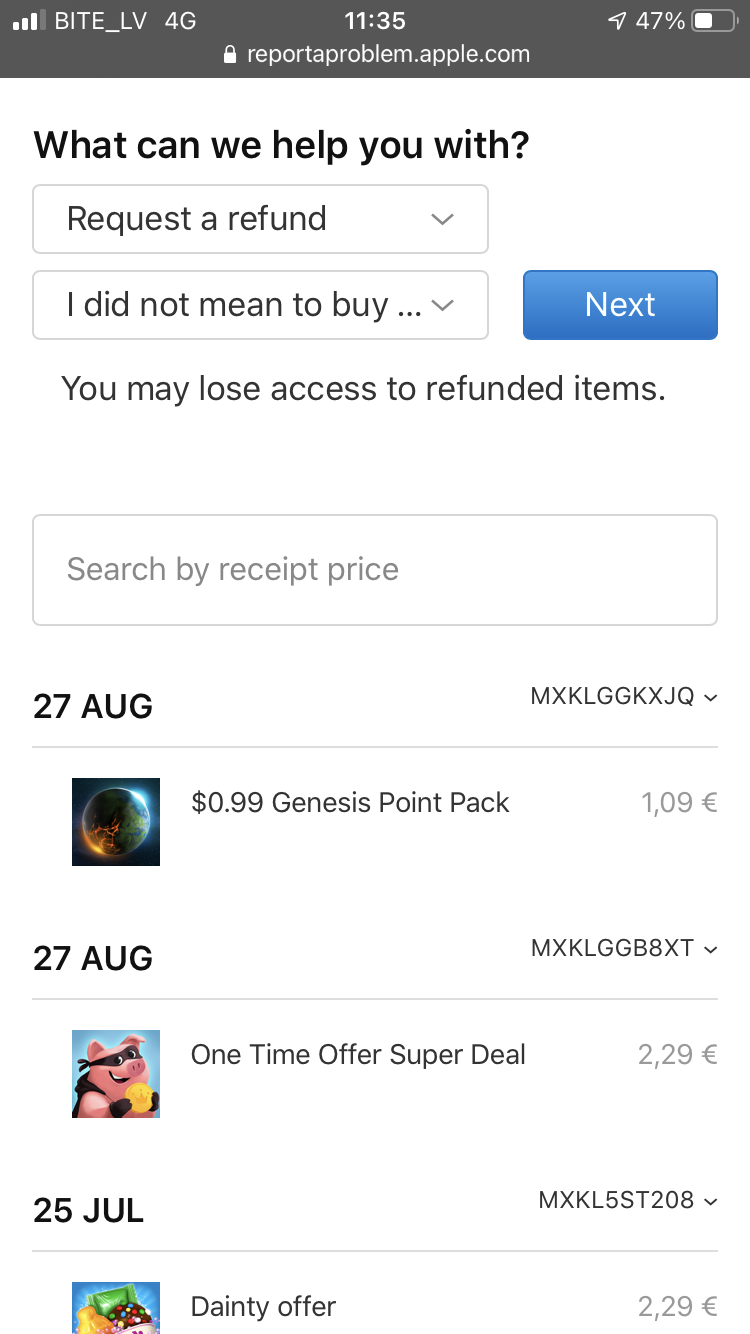750x1334 pixels.
Task: Tap the padlock icon in address bar
Action: (231, 54)
